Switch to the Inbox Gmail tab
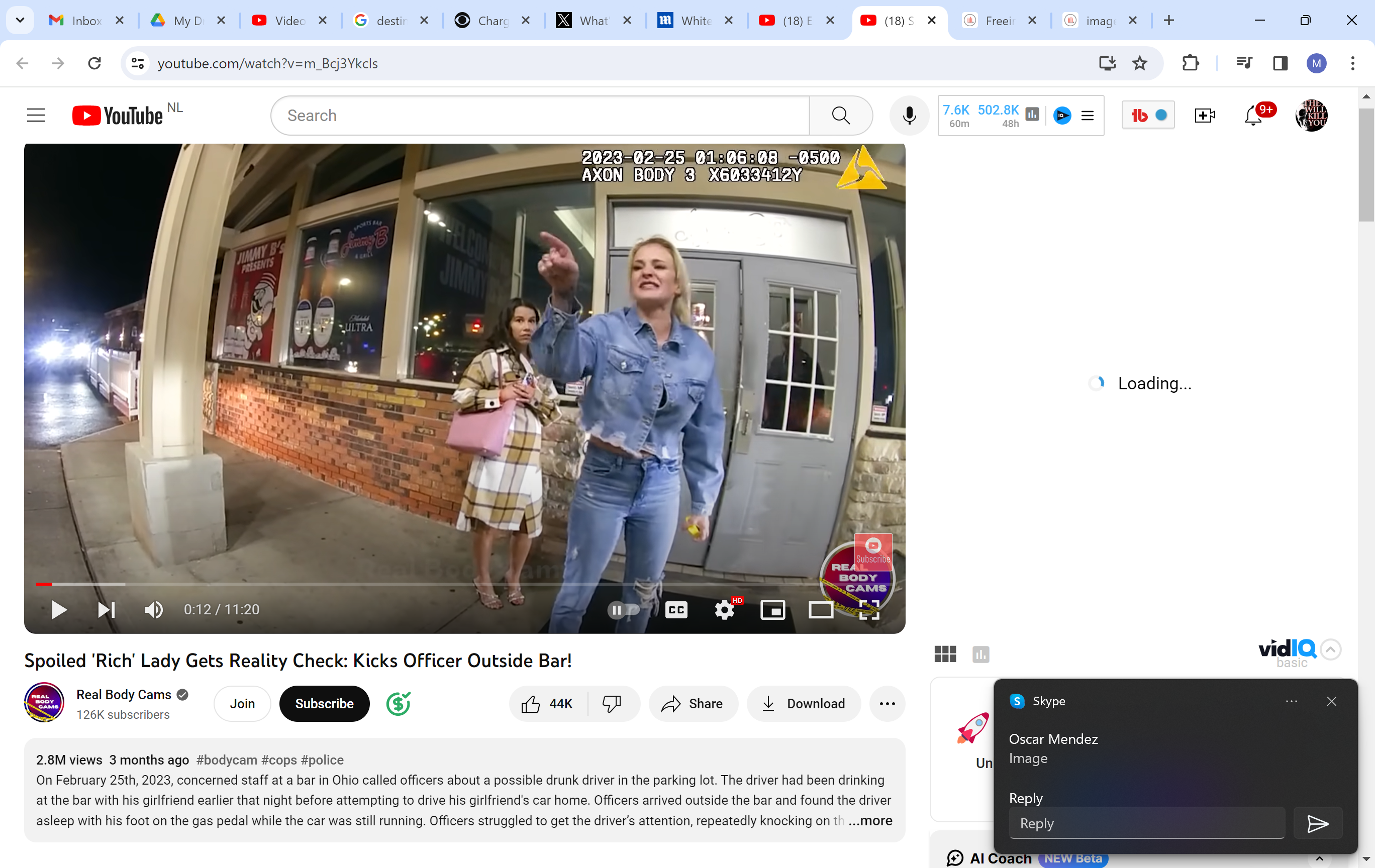1375x868 pixels. [x=80, y=21]
